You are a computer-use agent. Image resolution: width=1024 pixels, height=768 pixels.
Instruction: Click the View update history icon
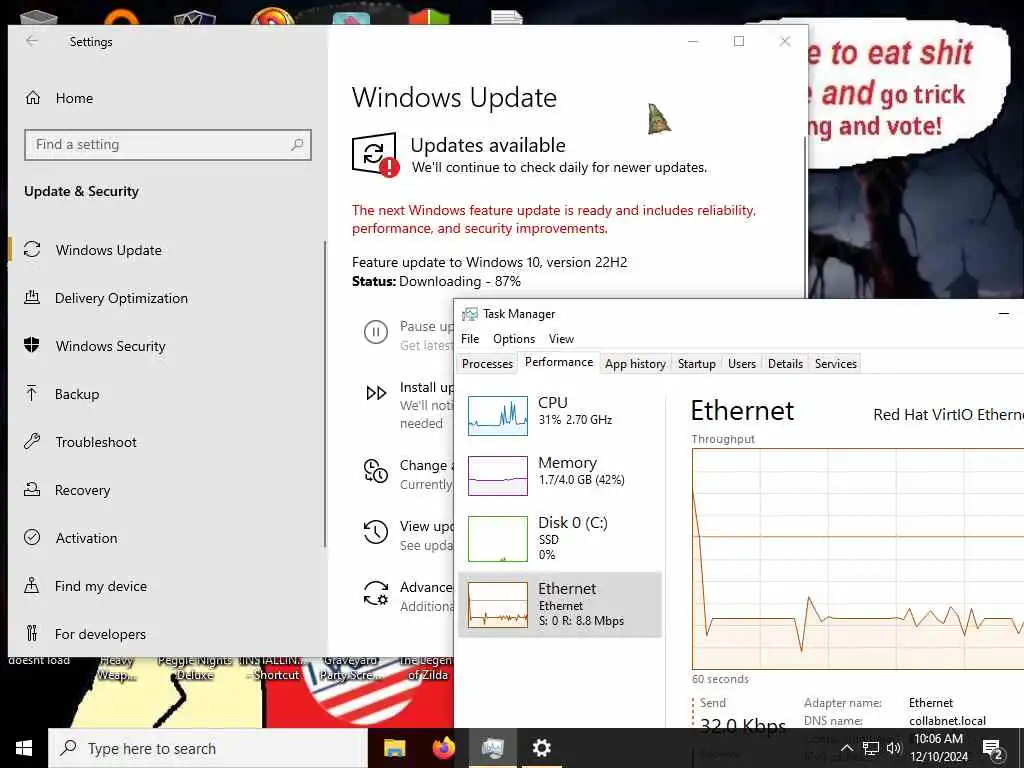(376, 532)
